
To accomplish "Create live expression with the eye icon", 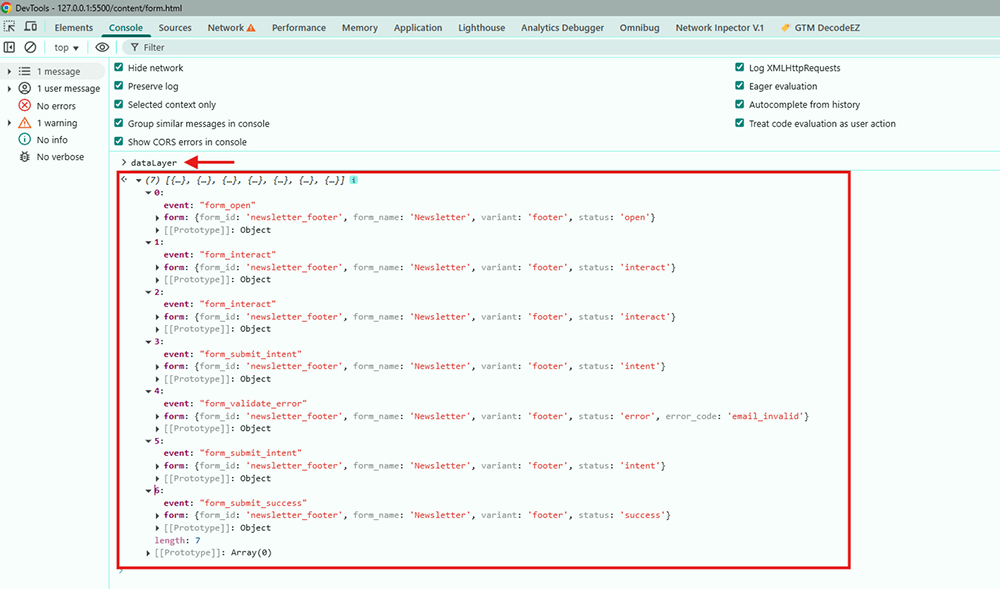I will pos(102,47).
